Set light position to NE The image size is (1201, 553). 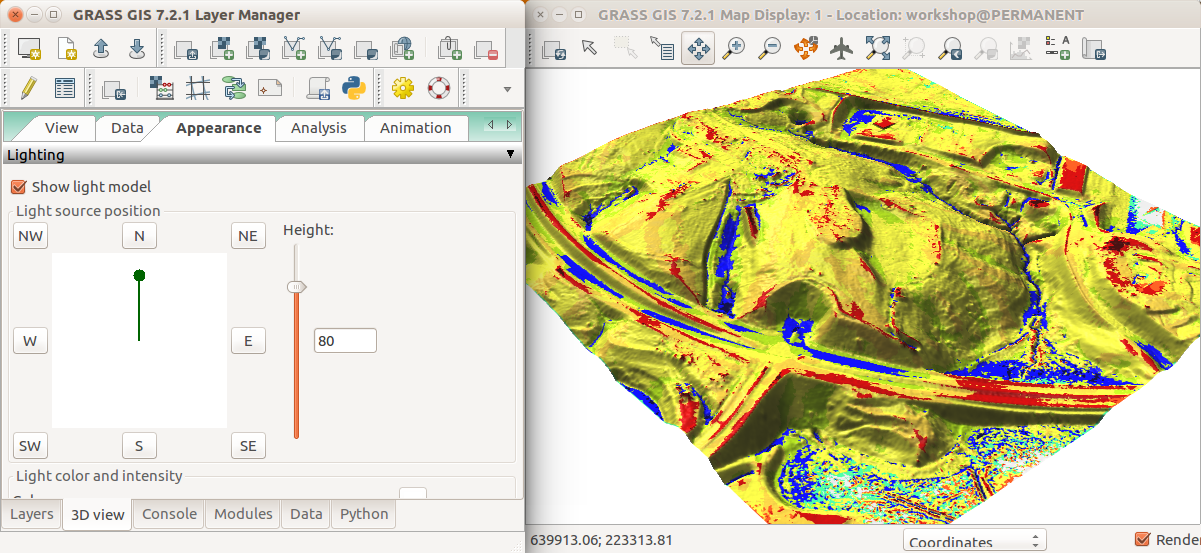point(248,236)
